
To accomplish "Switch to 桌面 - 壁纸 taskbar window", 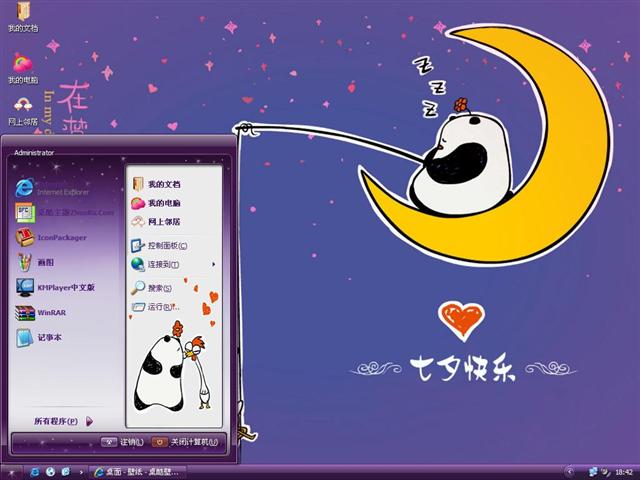I will coord(138,472).
